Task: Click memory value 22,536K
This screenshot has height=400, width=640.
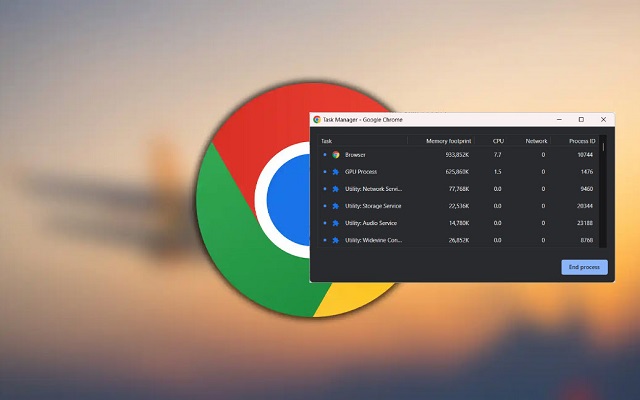Action: pos(459,206)
